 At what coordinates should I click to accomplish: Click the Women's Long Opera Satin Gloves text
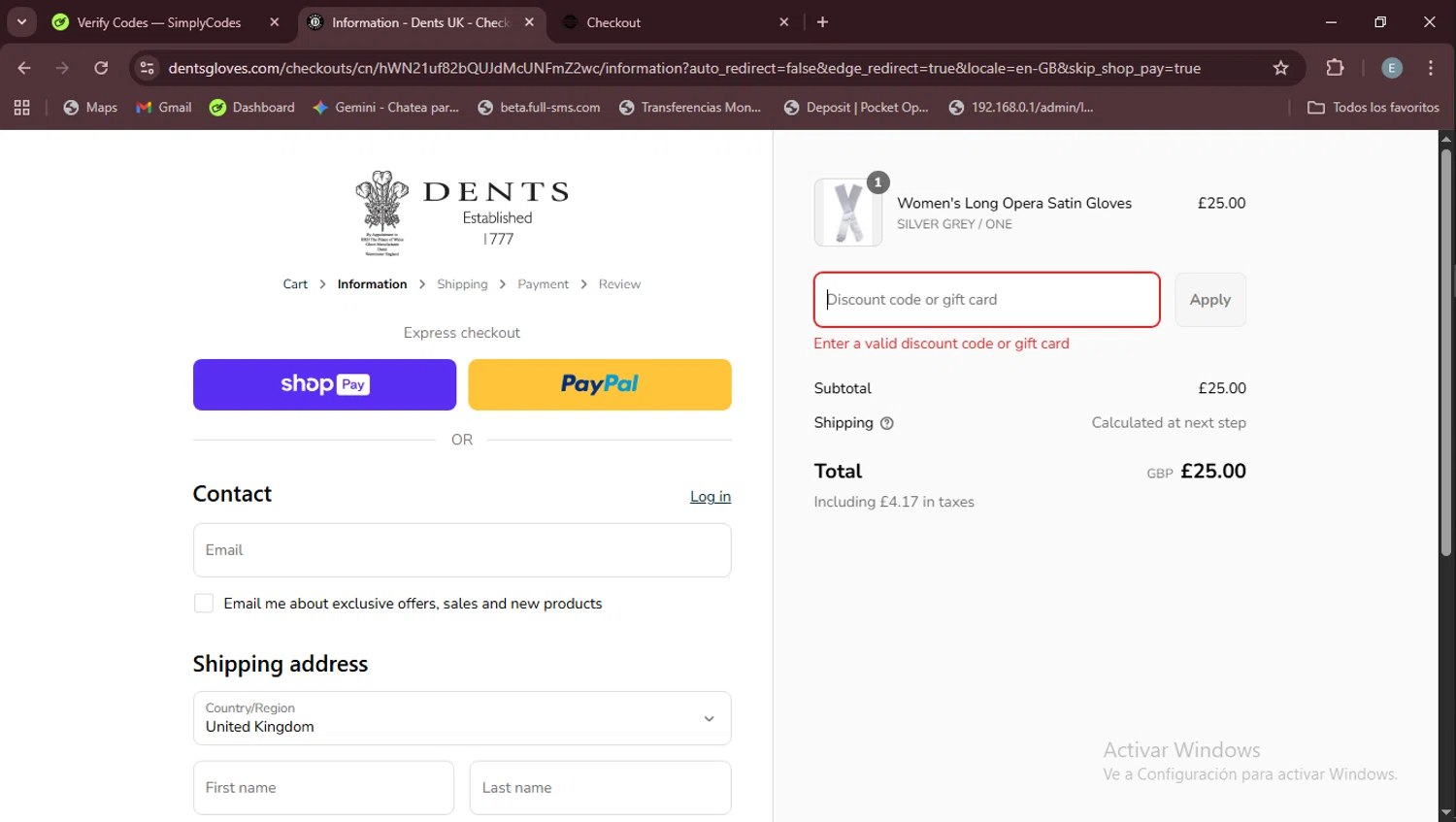(1014, 203)
